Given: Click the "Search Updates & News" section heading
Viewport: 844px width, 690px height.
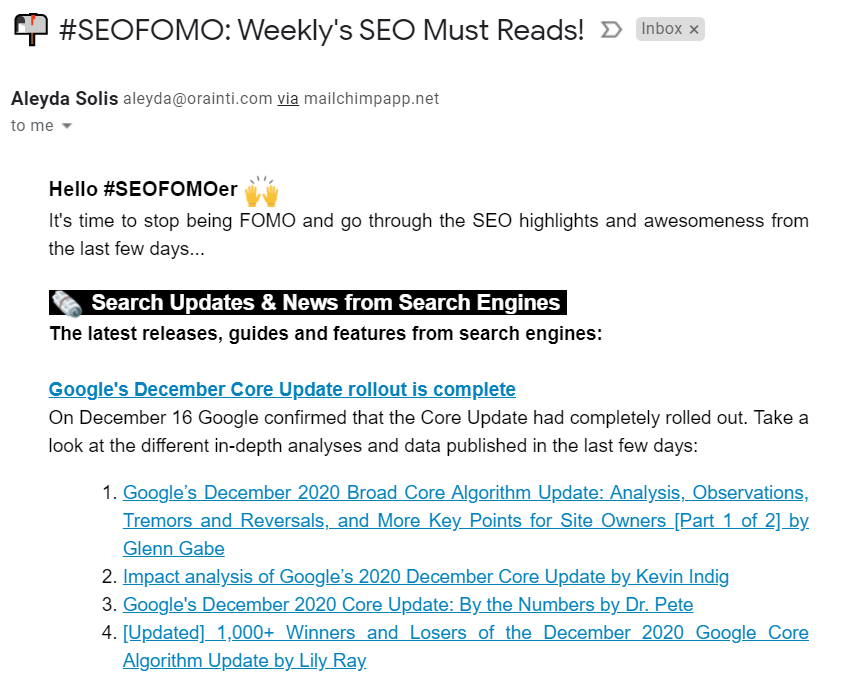Looking at the screenshot, I should tap(325, 303).
